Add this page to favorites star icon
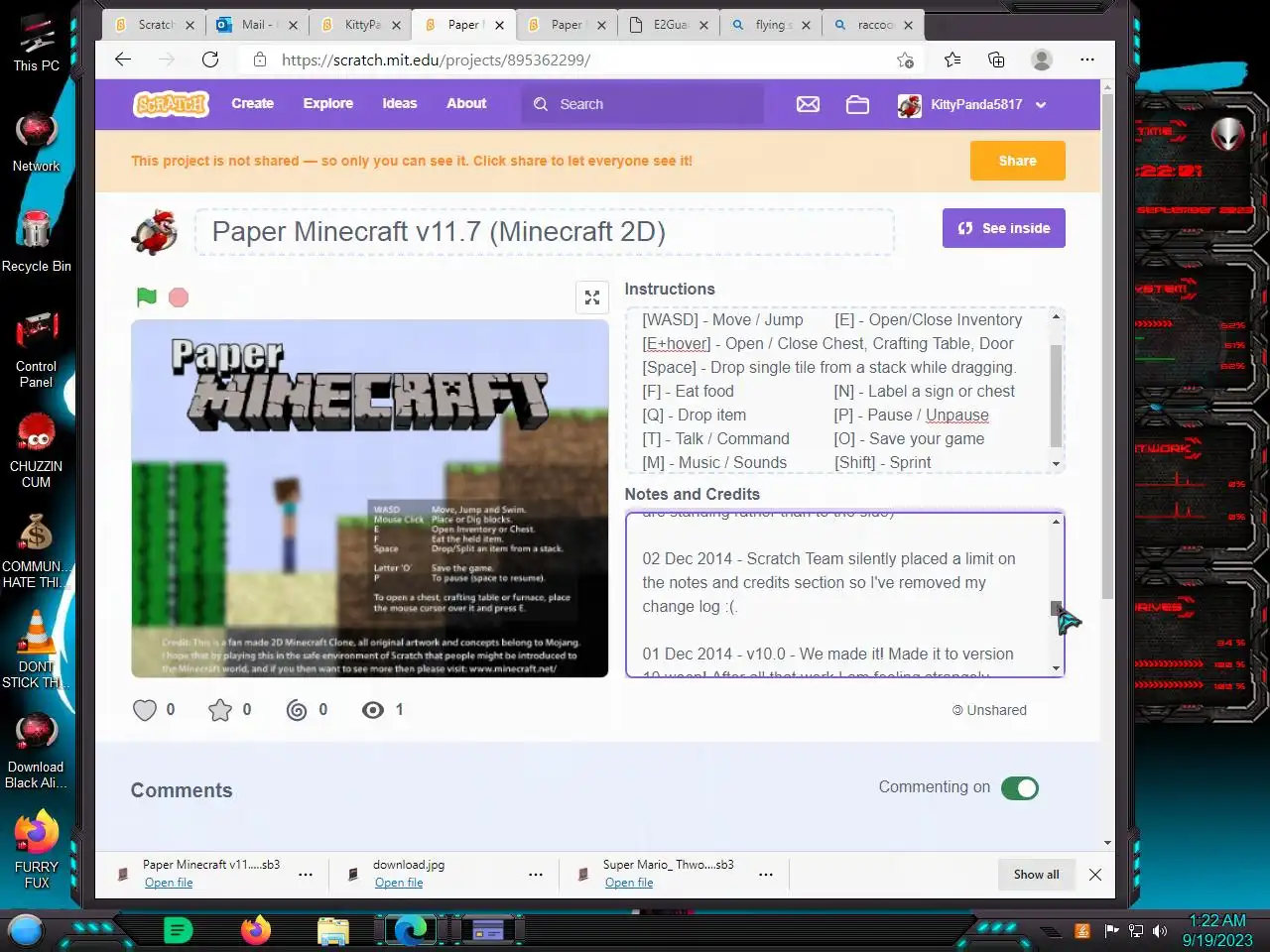The width and height of the screenshot is (1270, 952). pyautogui.click(x=905, y=59)
